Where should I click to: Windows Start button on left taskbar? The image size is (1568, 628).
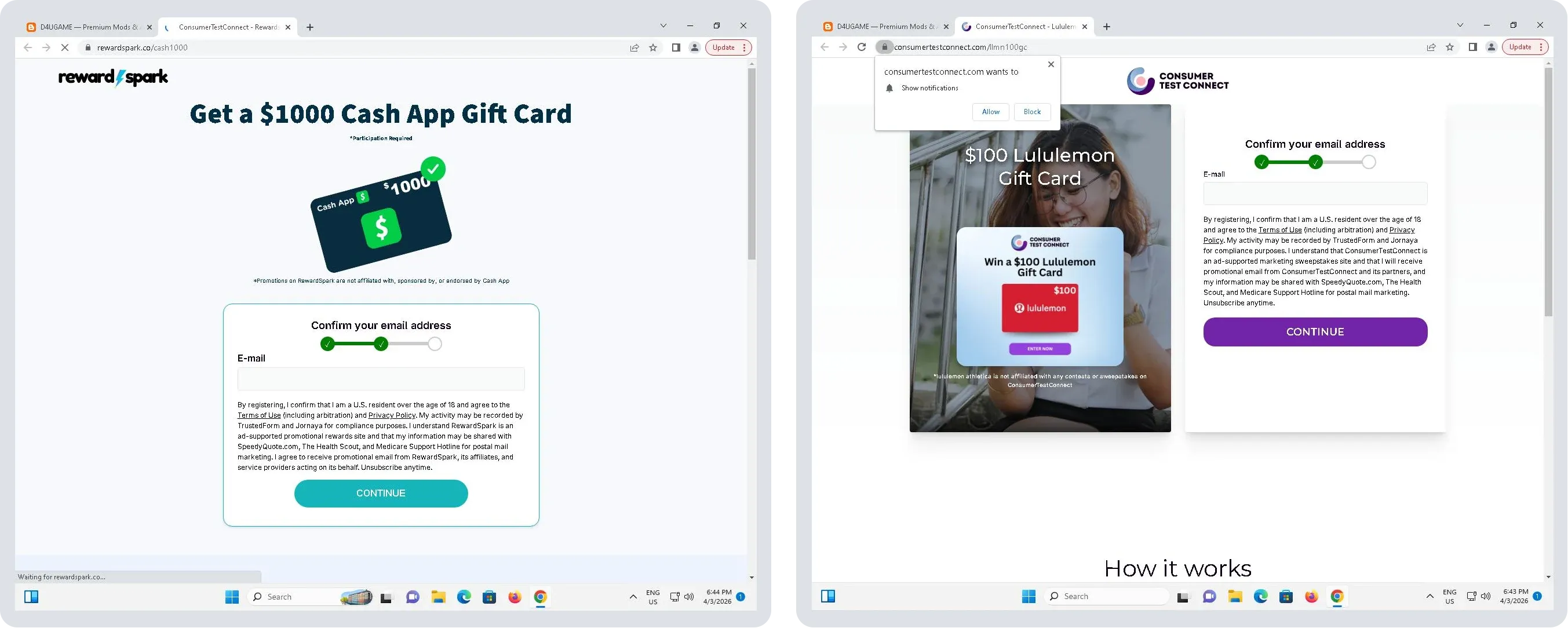point(232,597)
